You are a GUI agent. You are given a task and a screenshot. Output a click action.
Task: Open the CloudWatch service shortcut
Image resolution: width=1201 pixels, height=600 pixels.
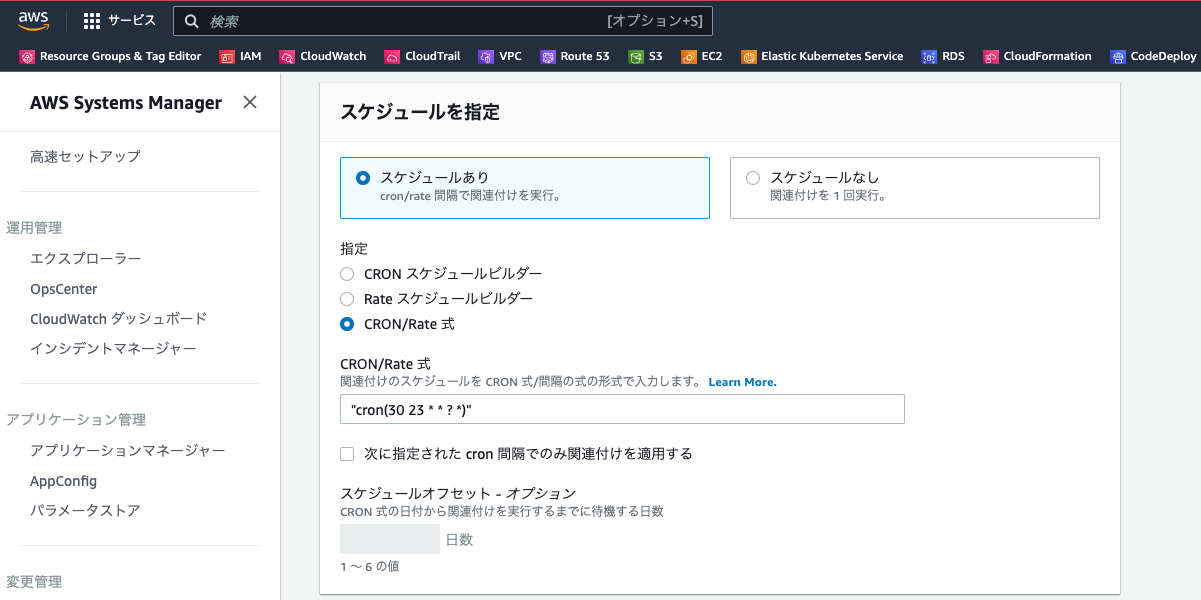323,56
